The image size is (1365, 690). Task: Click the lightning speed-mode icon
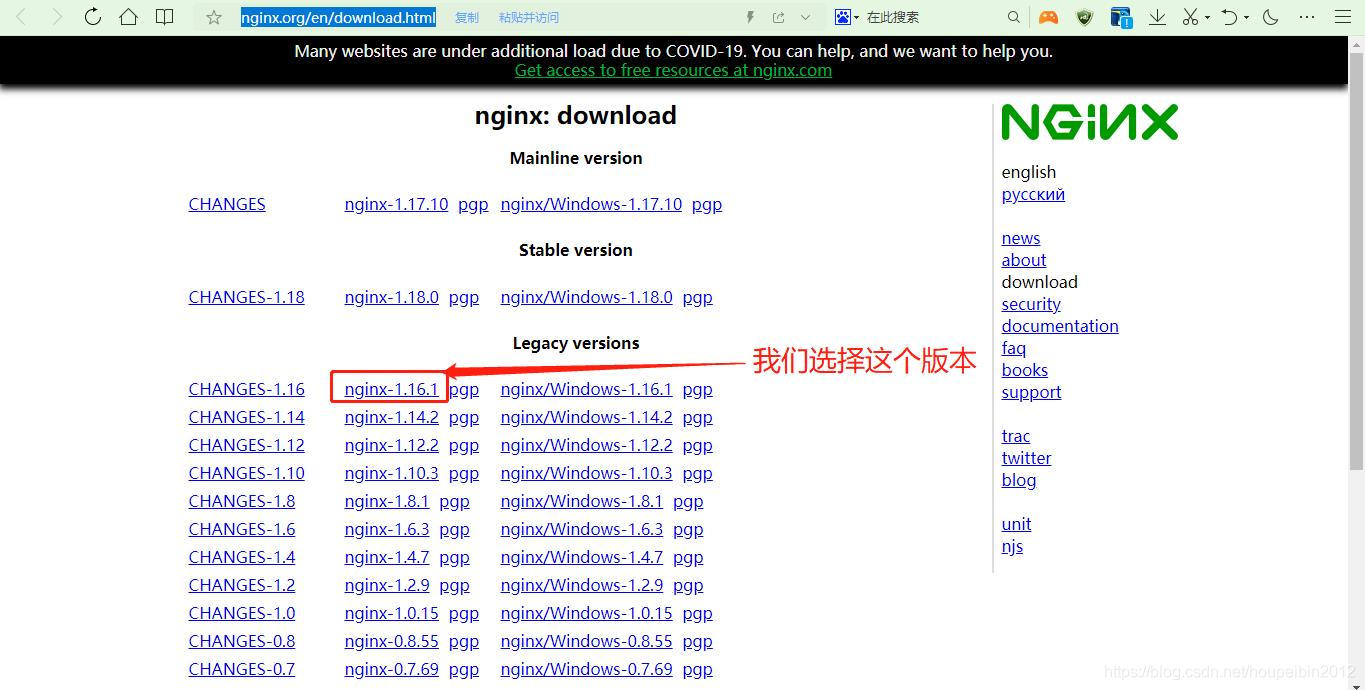coord(750,17)
